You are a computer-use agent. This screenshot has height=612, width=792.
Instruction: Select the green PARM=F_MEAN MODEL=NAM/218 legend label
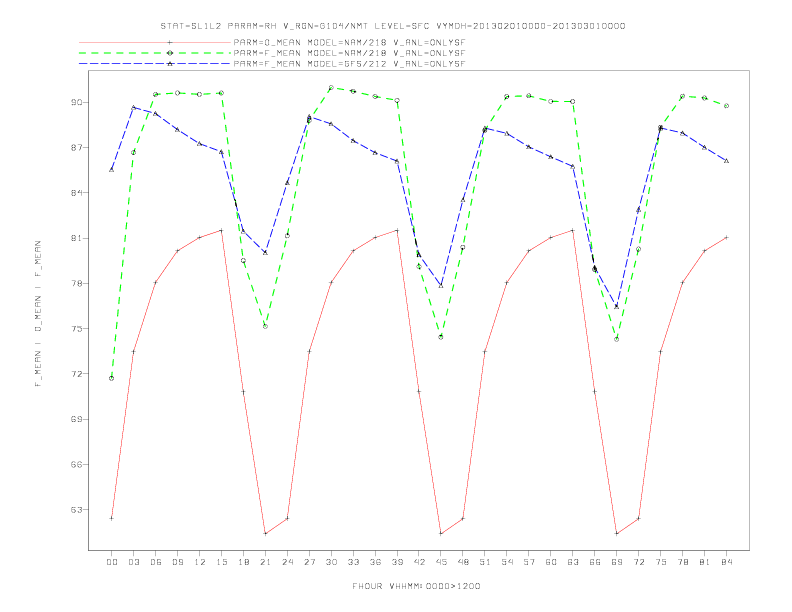point(350,53)
